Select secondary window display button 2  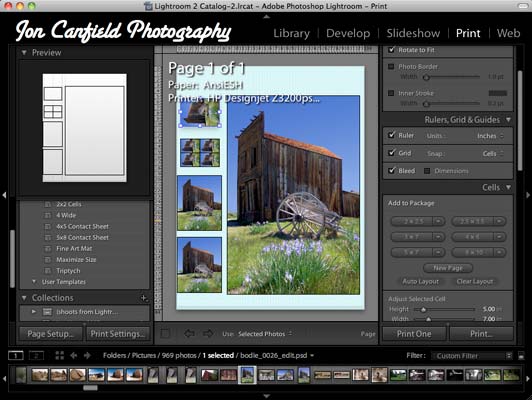pyautogui.click(x=36, y=356)
